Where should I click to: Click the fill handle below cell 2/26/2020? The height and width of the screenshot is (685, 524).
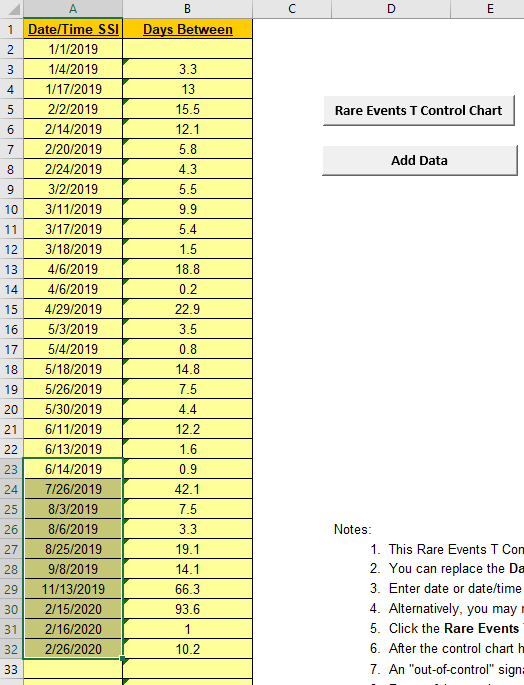click(x=122, y=658)
